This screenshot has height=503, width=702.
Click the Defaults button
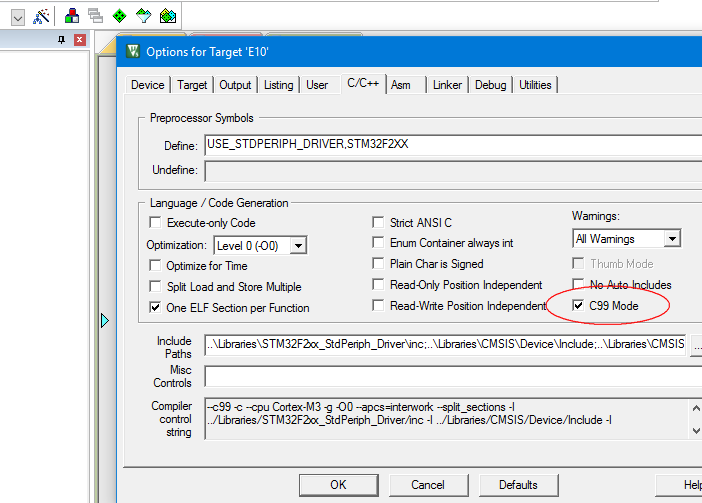coord(518,485)
